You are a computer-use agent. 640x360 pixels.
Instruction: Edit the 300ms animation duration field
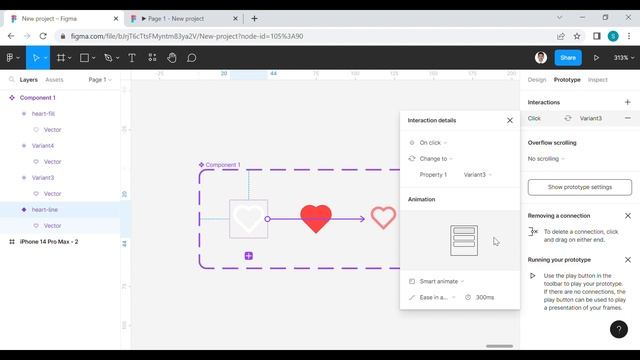pos(485,297)
